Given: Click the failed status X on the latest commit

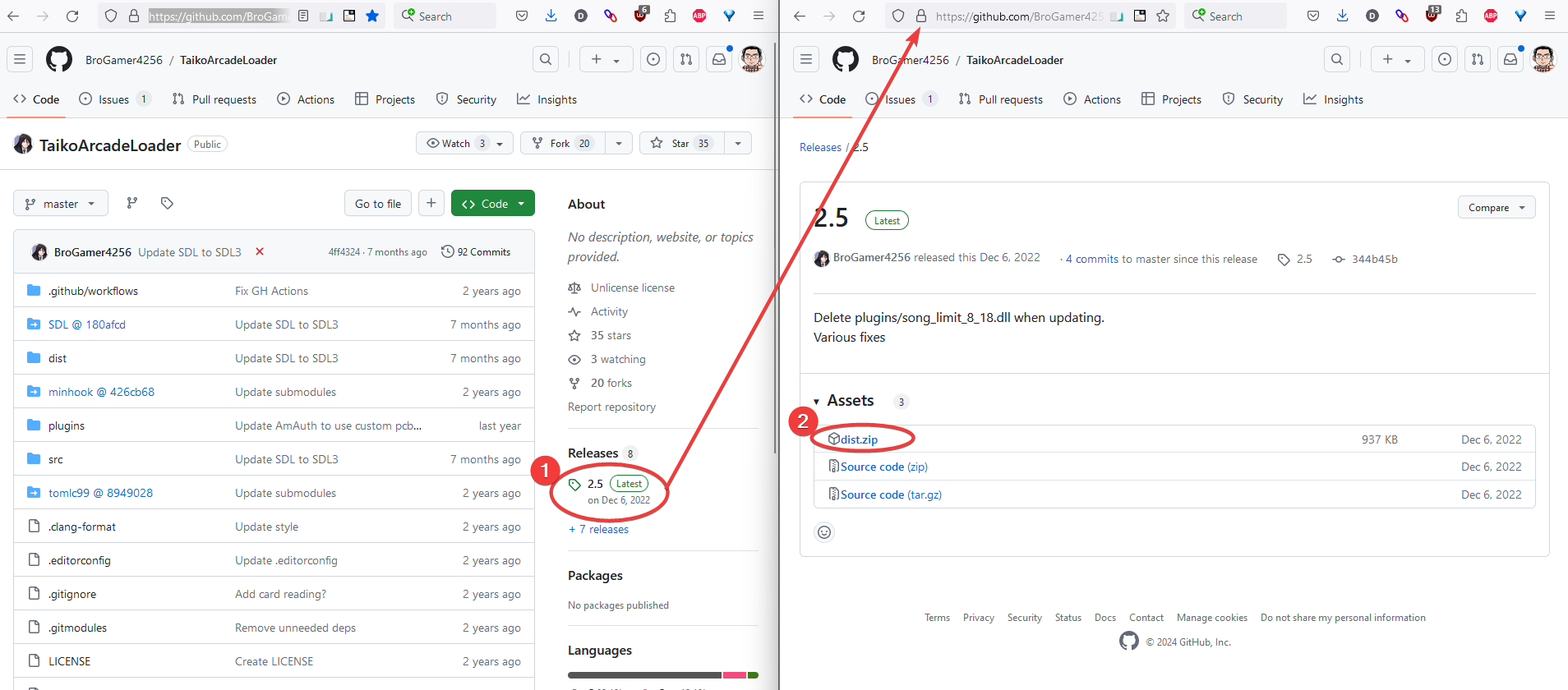Looking at the screenshot, I should coord(260,251).
